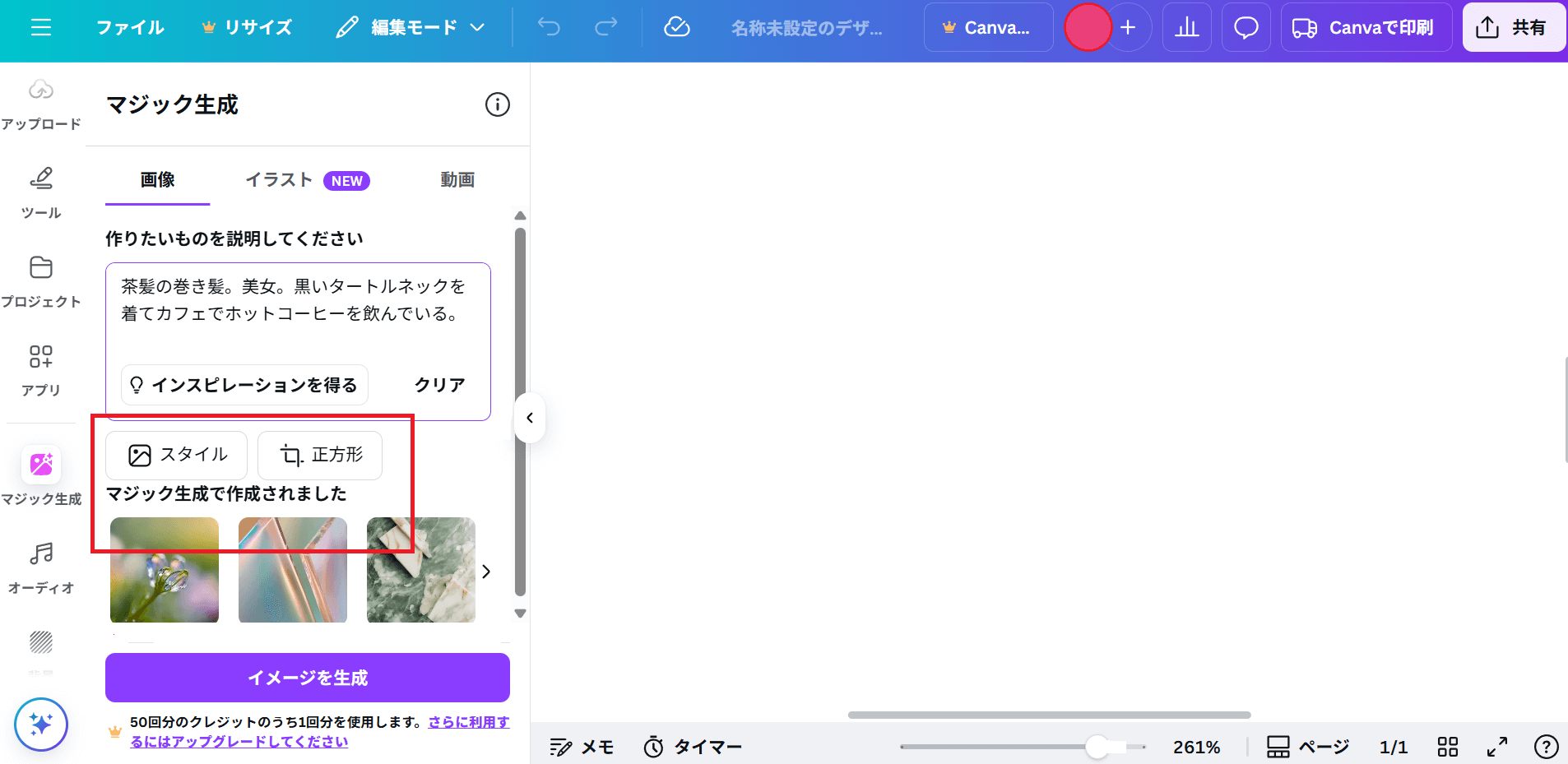Collapse the side panel with the chevron
The height and width of the screenshot is (764, 1568).
529,418
